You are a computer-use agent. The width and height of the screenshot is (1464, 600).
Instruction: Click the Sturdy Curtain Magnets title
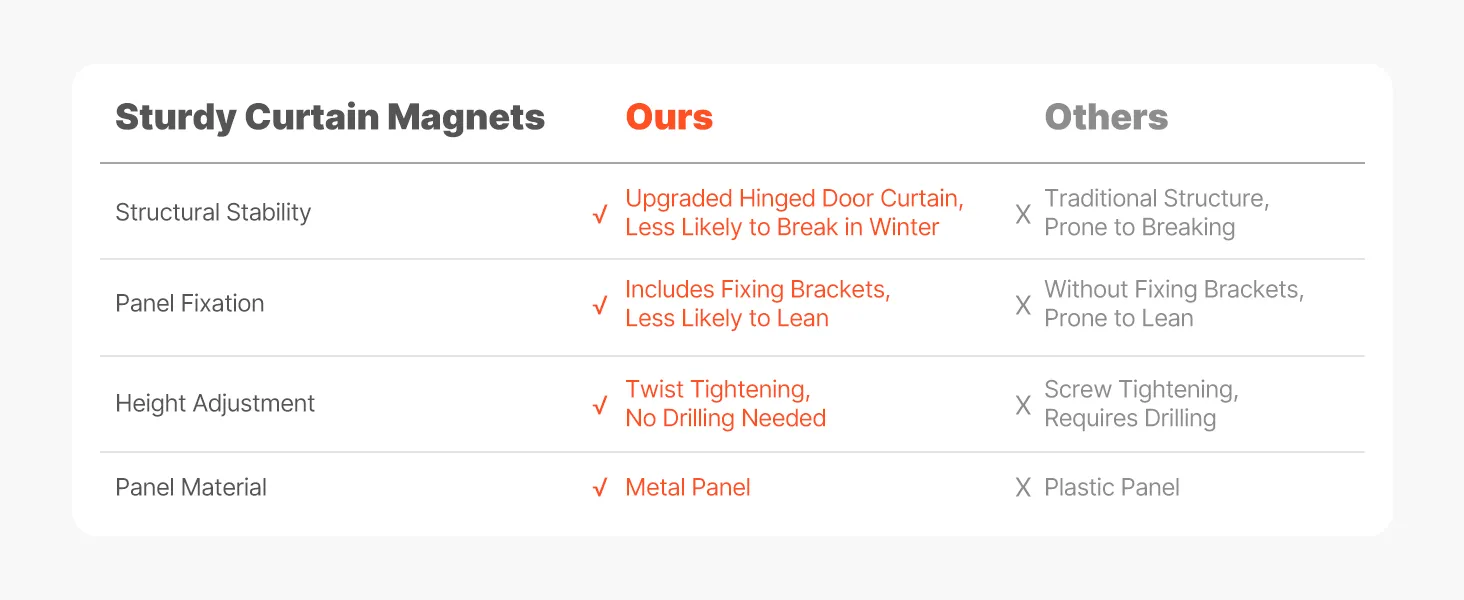pos(330,117)
